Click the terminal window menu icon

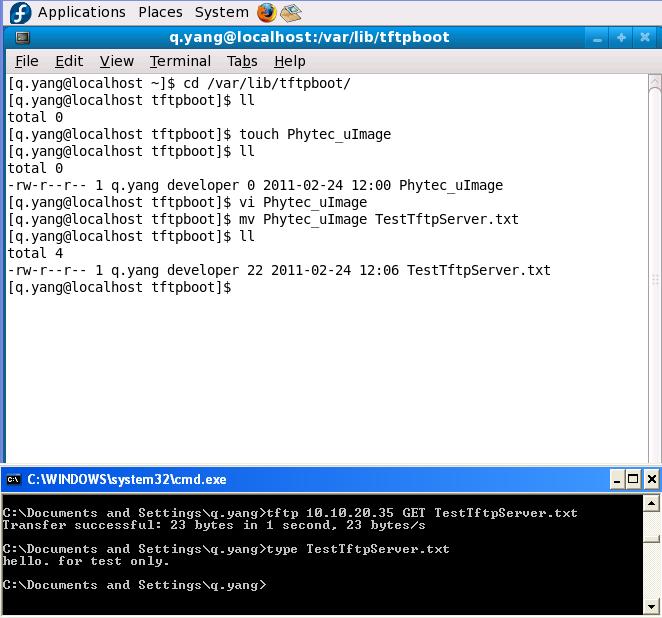[22, 38]
